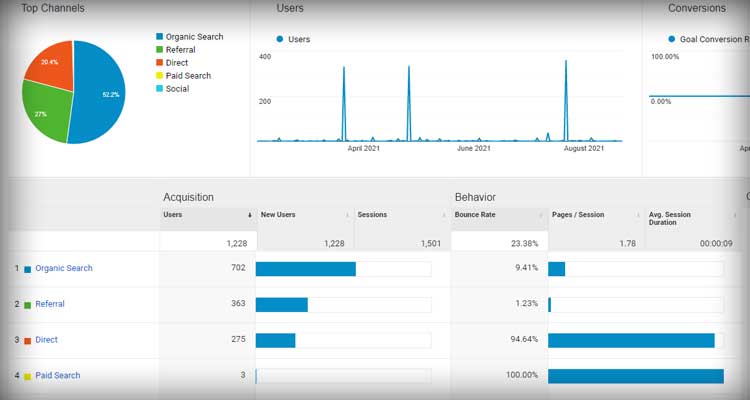
Task: Click Referral green legend swatch
Action: click(x=160, y=49)
